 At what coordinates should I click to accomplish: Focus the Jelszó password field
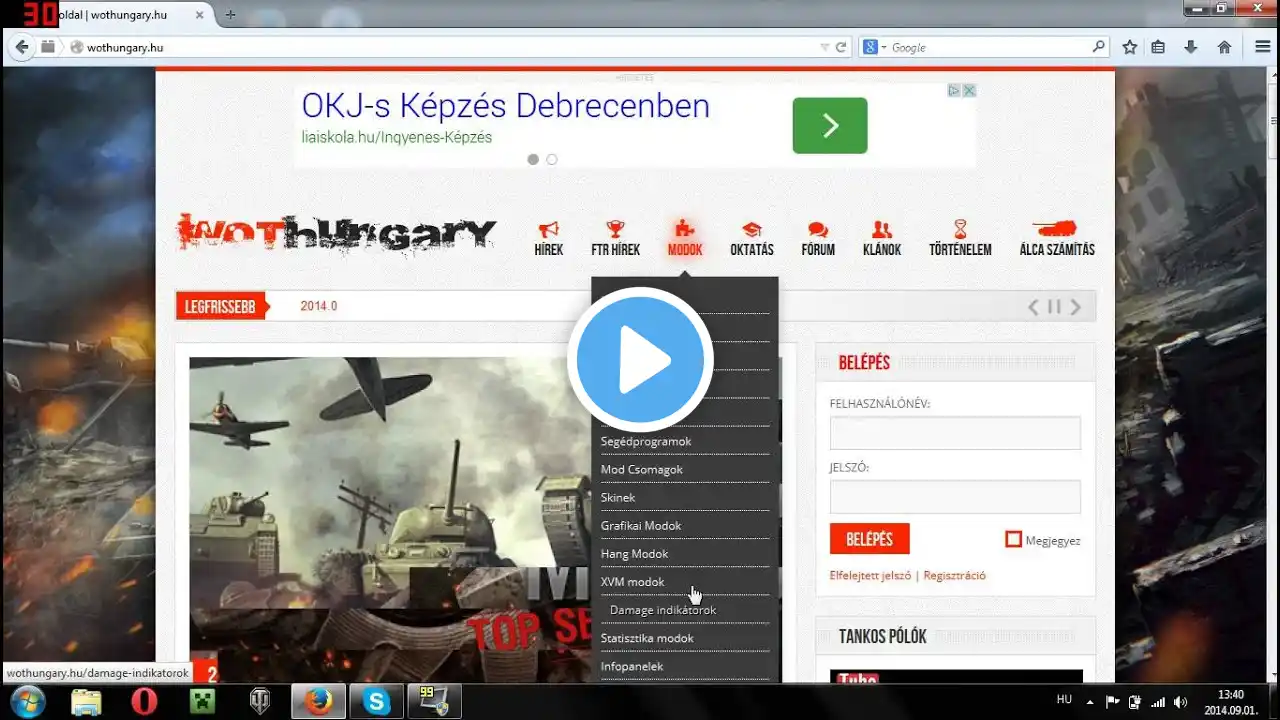click(x=955, y=497)
